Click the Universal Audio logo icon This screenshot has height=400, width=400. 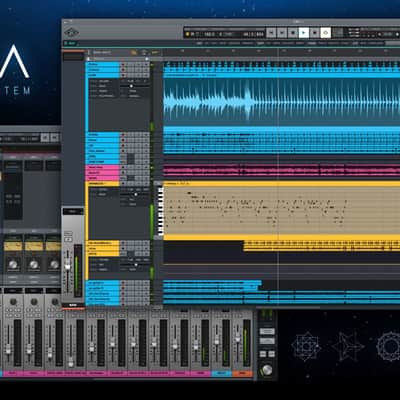click(71, 33)
